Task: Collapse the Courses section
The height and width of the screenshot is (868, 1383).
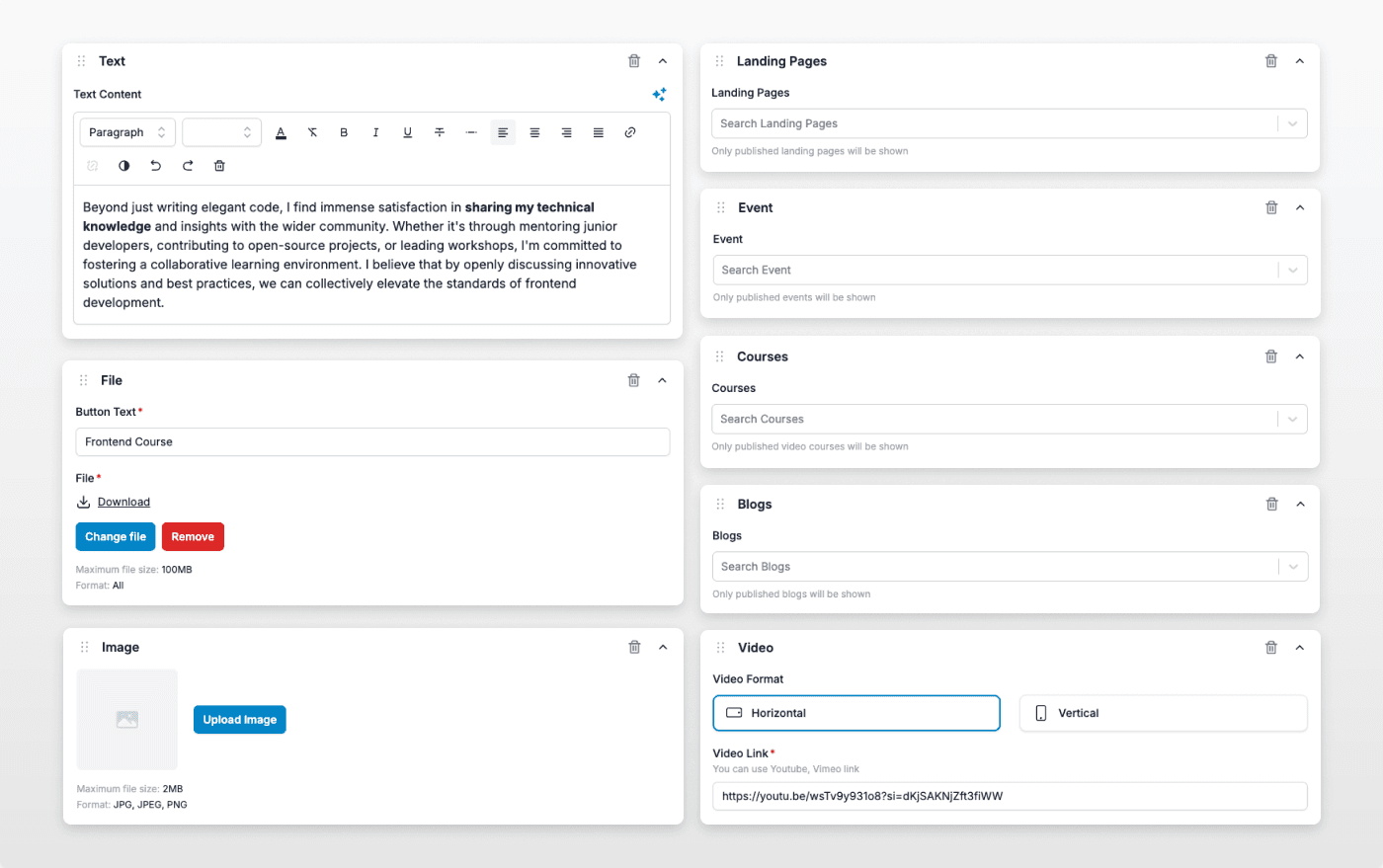Action: point(1300,356)
